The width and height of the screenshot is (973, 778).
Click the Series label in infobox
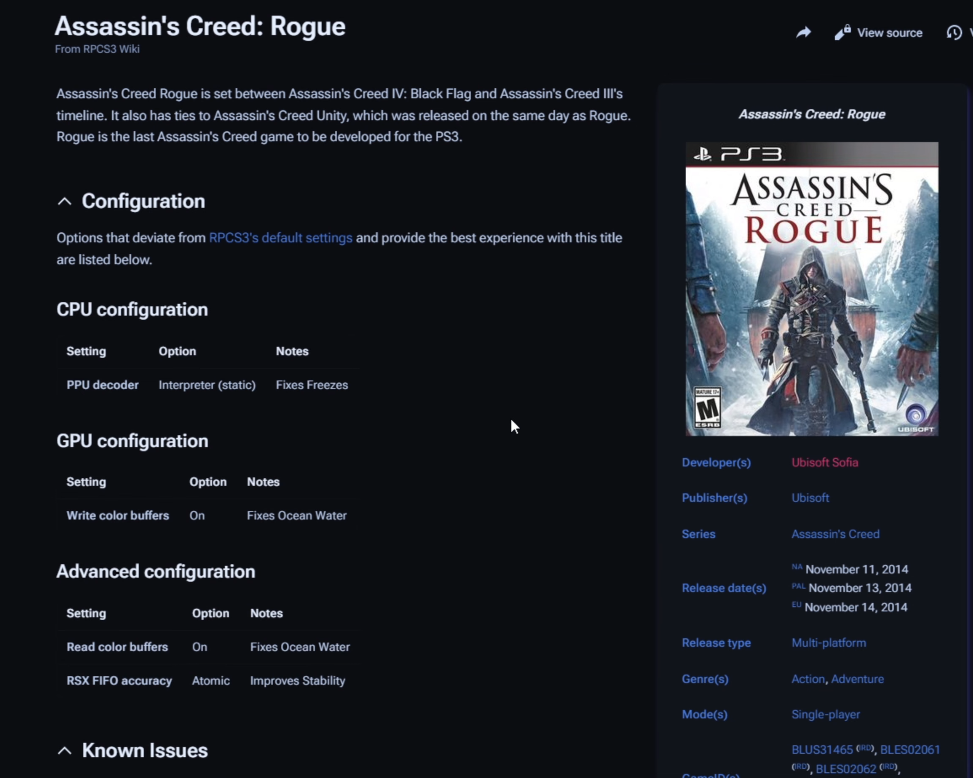698,534
